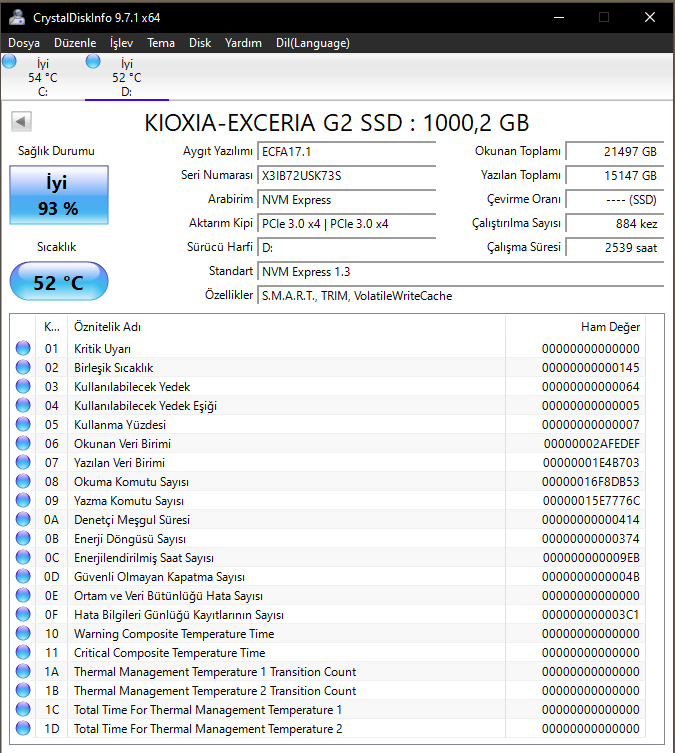The height and width of the screenshot is (753, 675).
Task: Click the Seri Numarası field X3IB72USK73S
Action: [347, 176]
